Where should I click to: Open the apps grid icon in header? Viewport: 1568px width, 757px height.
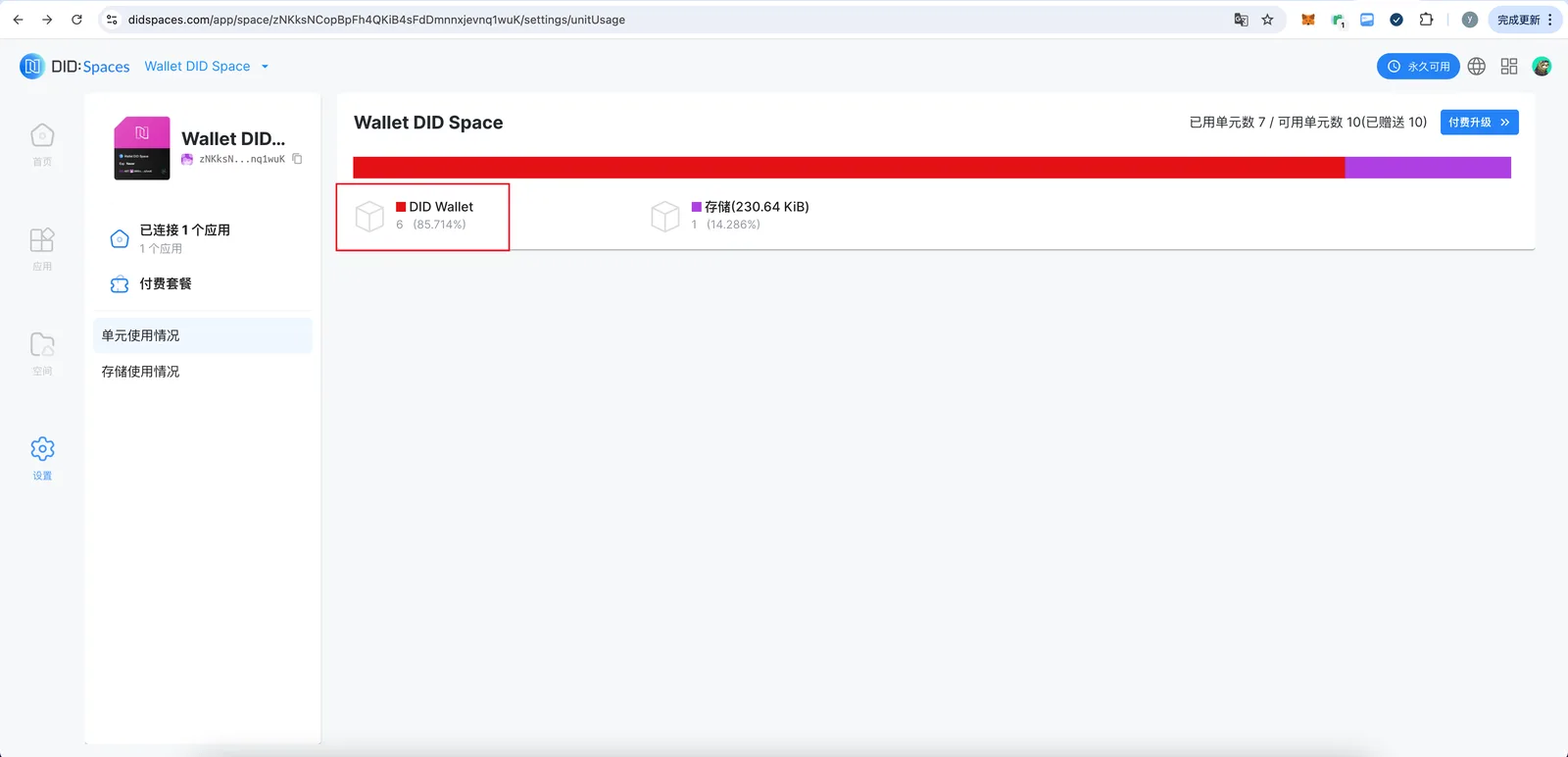pyautogui.click(x=1509, y=67)
